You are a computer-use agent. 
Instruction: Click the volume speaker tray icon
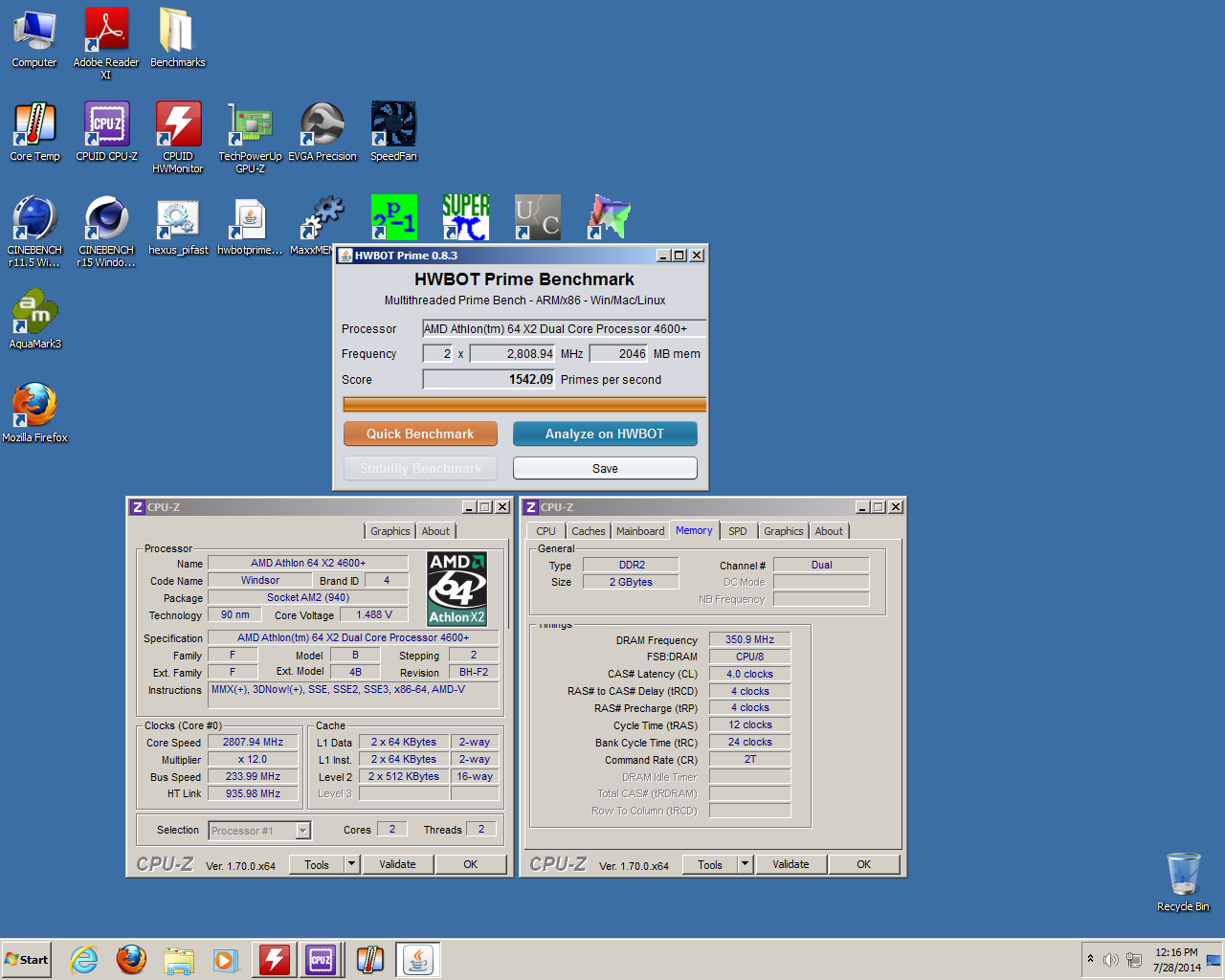tap(1110, 960)
